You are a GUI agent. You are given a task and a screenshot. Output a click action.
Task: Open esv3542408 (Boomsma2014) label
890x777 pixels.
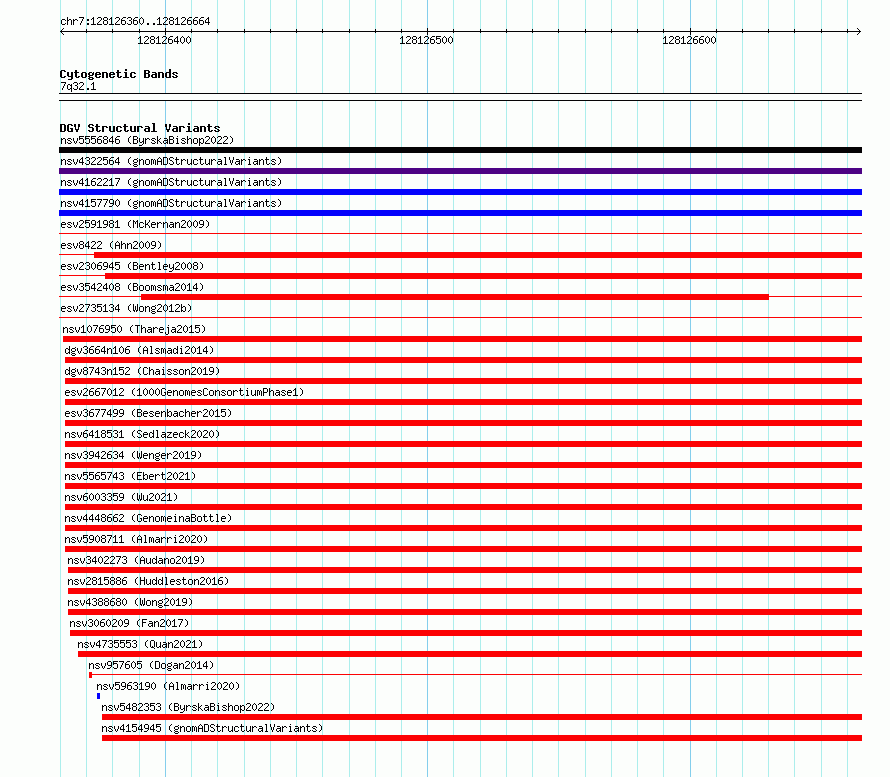pyautogui.click(x=132, y=287)
